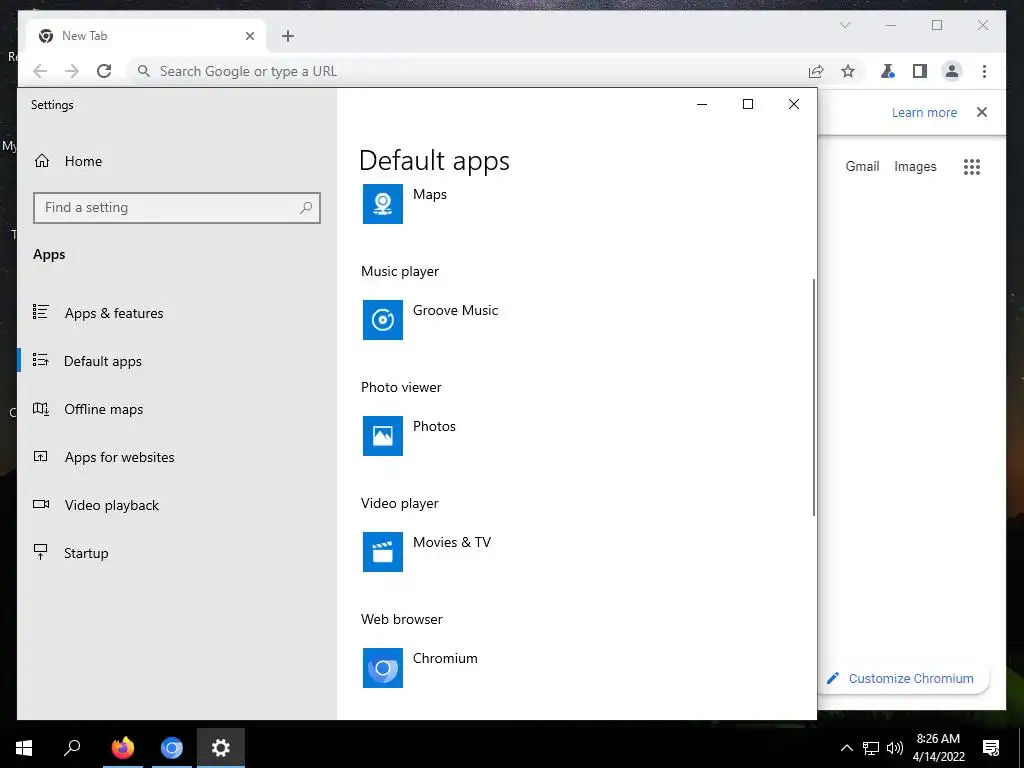This screenshot has width=1024, height=768.
Task: Close the New Tab tab
Action: click(x=249, y=36)
